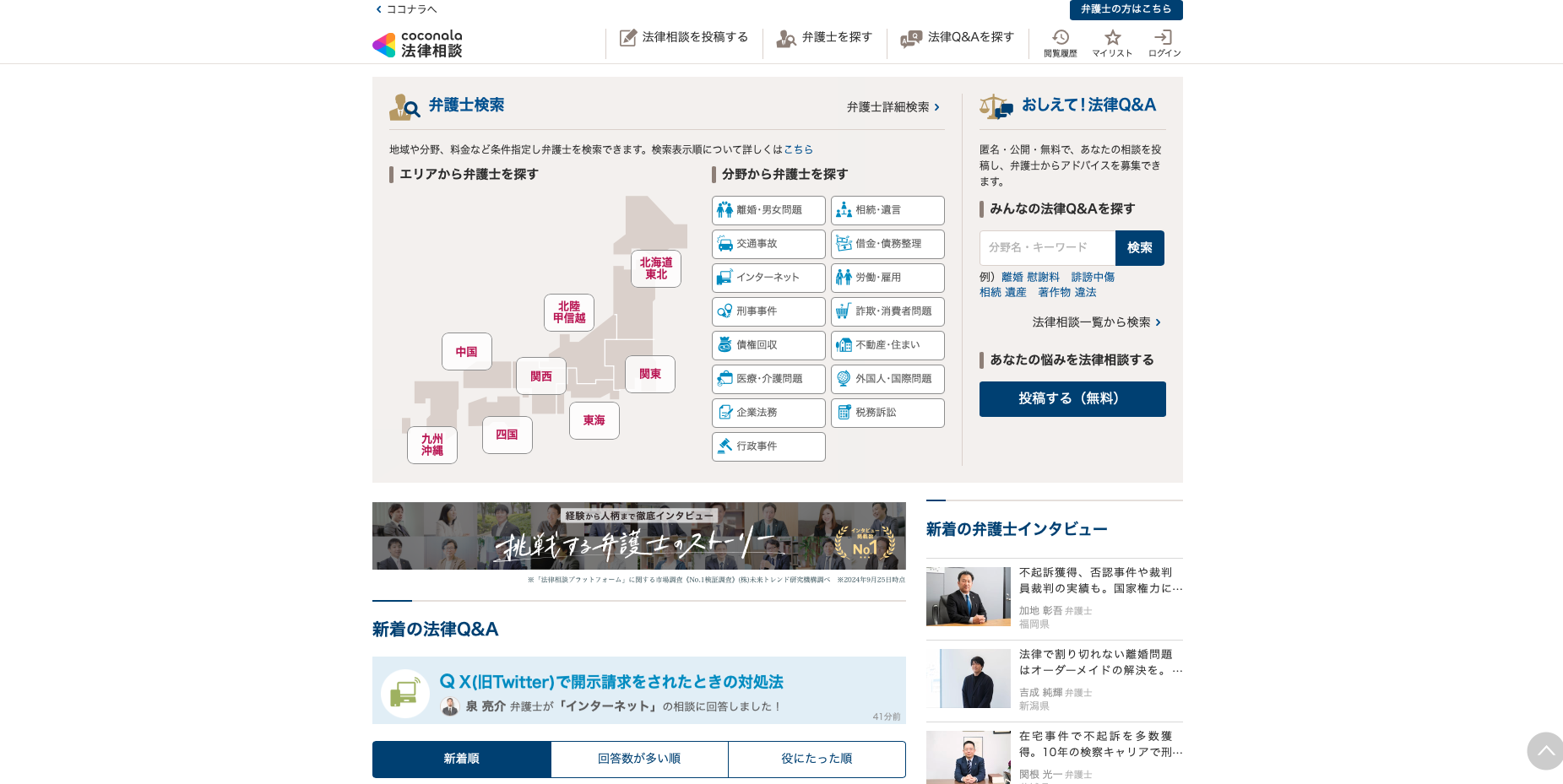Switch to the 回答数が多い順 tab
This screenshot has width=1563, height=784.
pos(639,759)
